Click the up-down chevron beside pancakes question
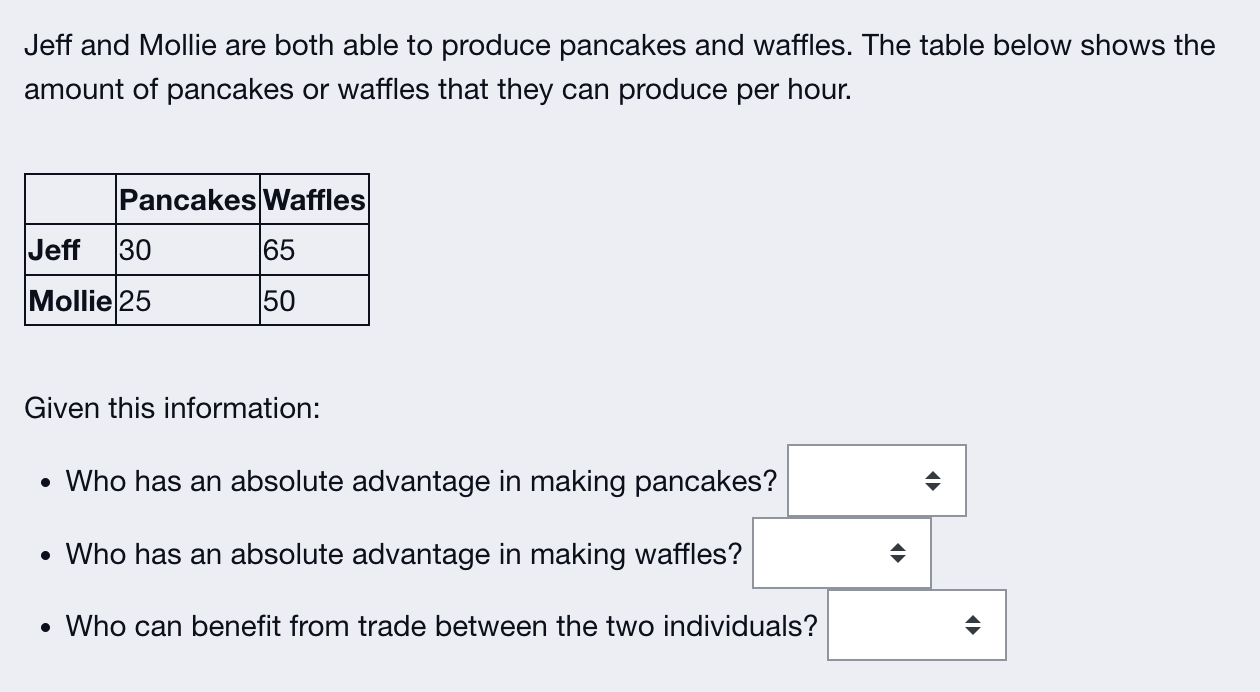This screenshot has height=692, width=1260. click(932, 481)
